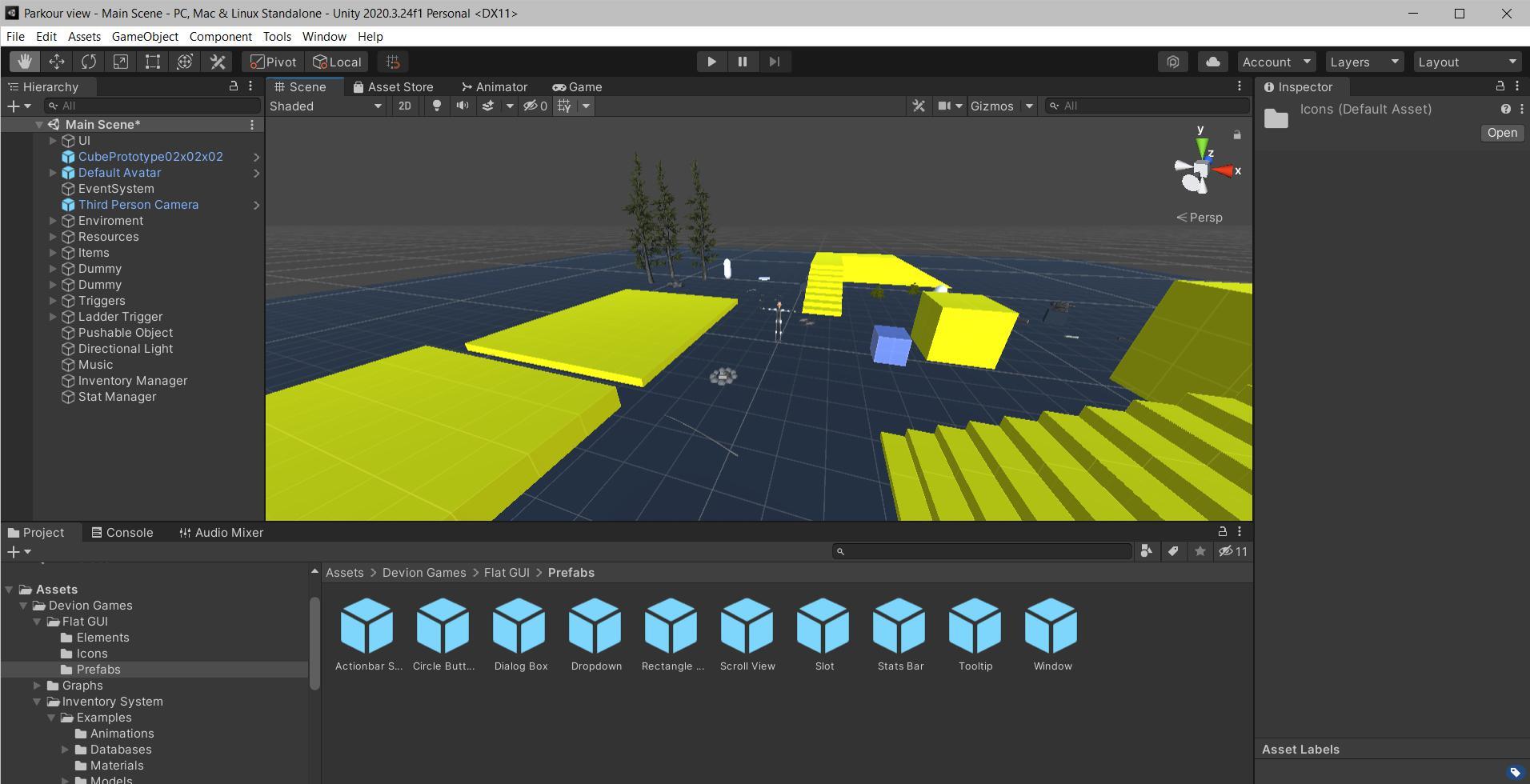Switch to the Console tab

[x=122, y=532]
